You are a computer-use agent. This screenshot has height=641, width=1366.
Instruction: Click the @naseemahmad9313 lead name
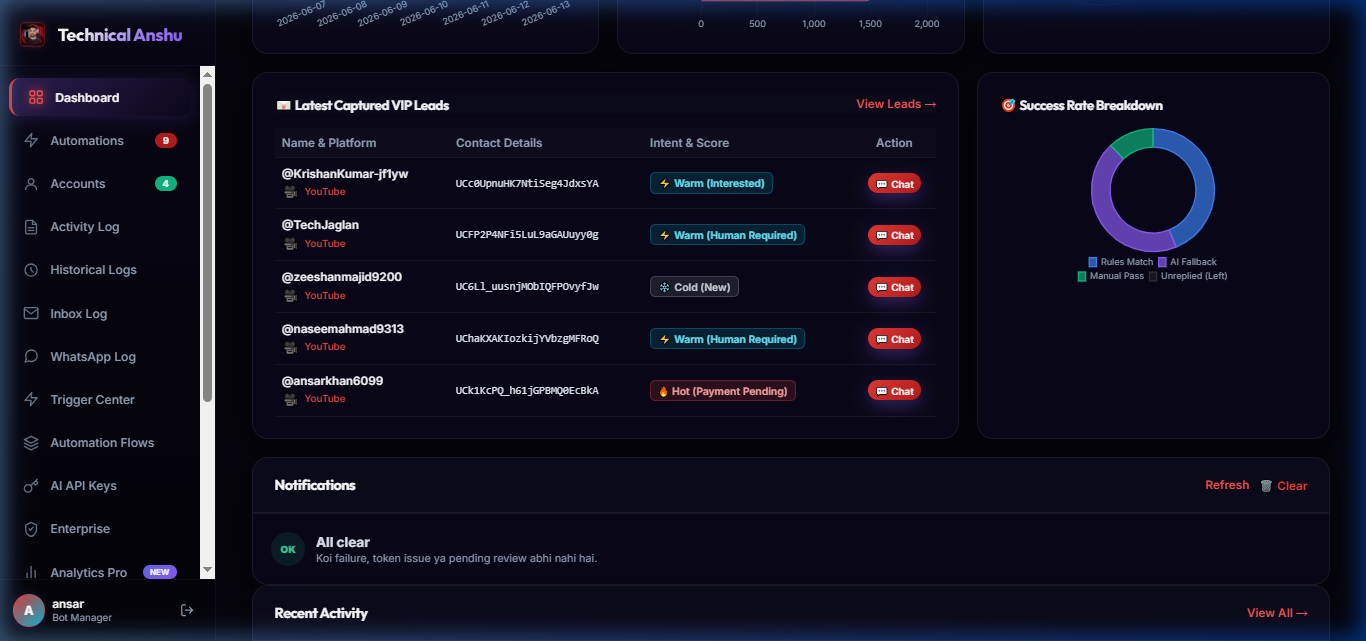pyautogui.click(x=343, y=329)
